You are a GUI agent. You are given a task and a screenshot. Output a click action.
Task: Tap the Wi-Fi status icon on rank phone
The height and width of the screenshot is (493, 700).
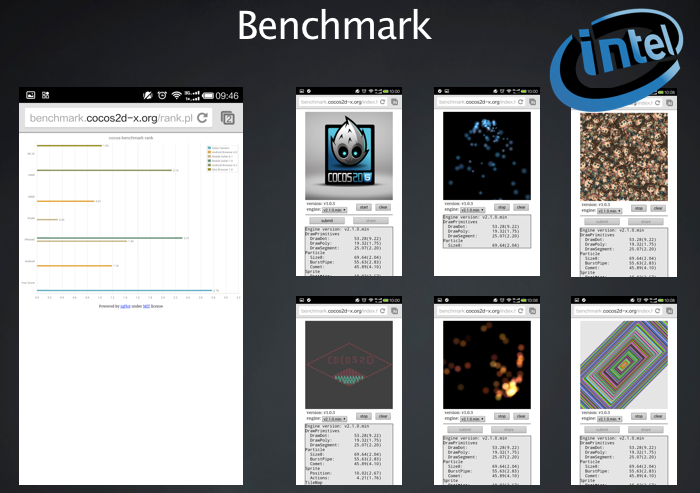[x=177, y=95]
